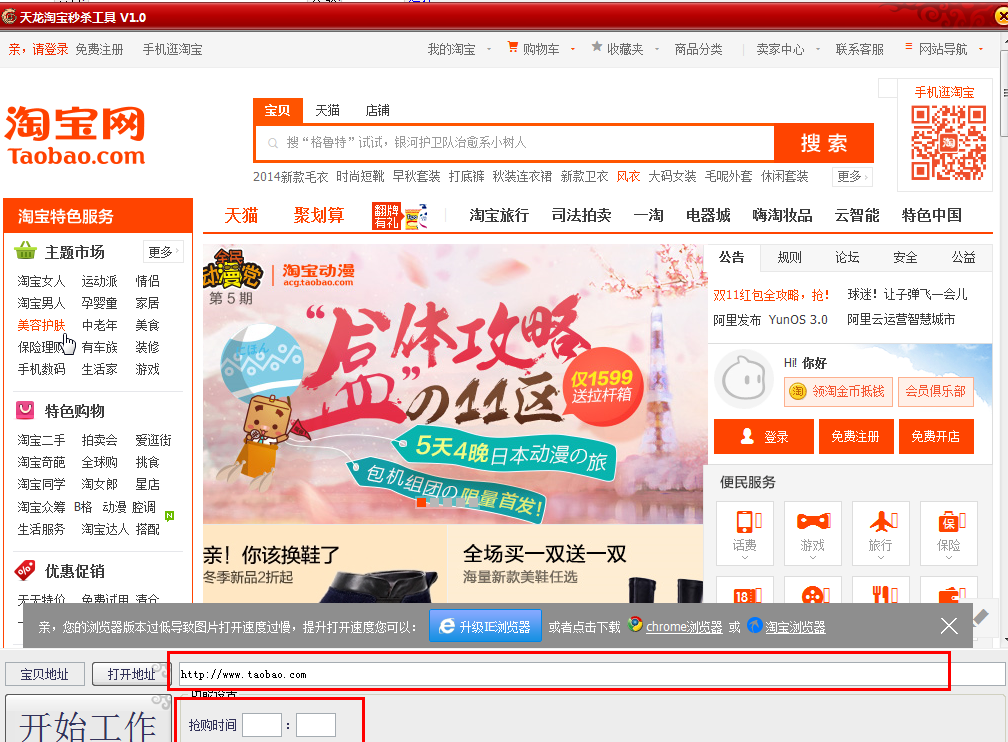Image resolution: width=1008 pixels, height=742 pixels.
Task: Click the 全民动漫党 badge on banner
Action: coord(231,269)
